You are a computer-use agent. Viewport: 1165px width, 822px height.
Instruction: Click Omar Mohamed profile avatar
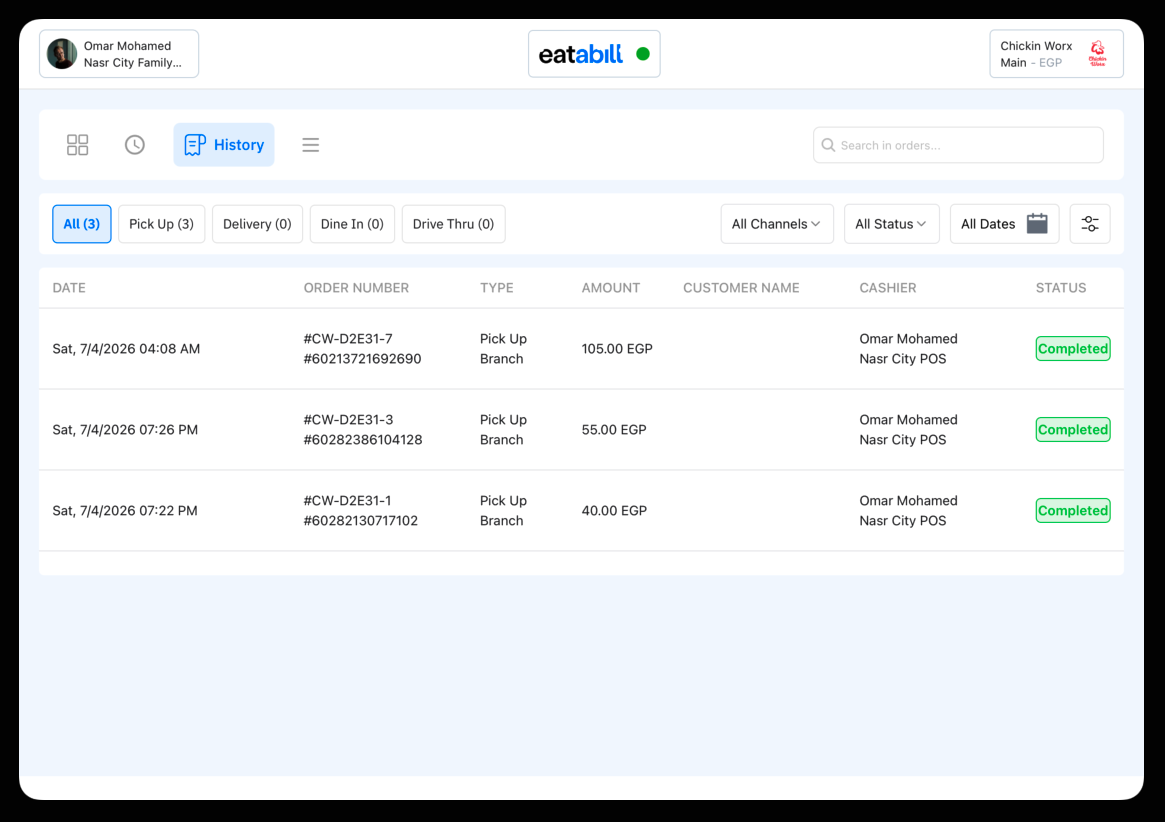(62, 54)
